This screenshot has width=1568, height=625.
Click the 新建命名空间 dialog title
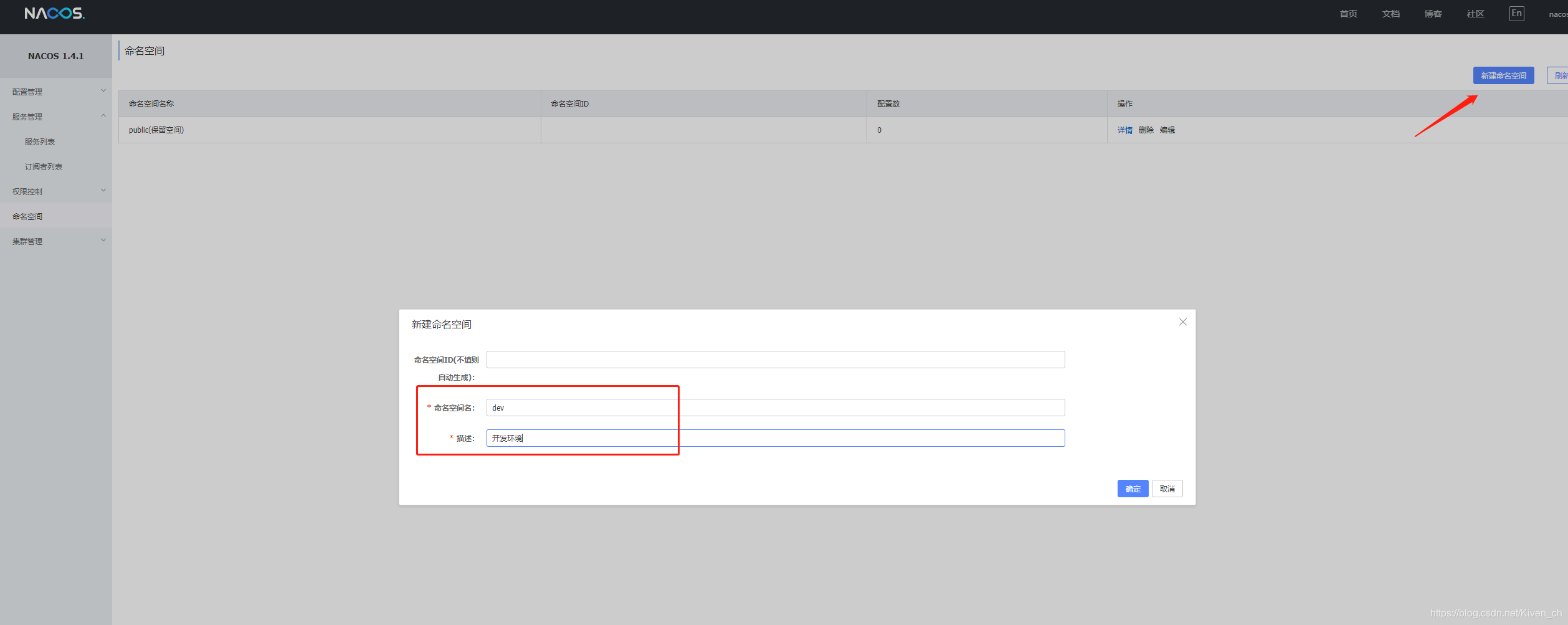pos(441,325)
